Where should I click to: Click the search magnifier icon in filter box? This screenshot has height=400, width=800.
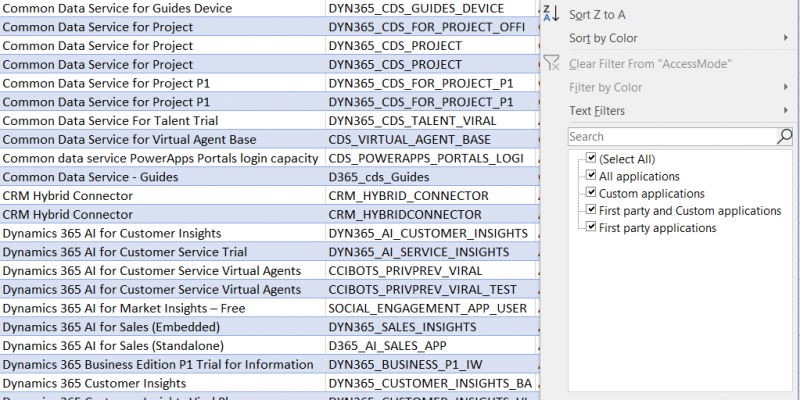(x=784, y=136)
